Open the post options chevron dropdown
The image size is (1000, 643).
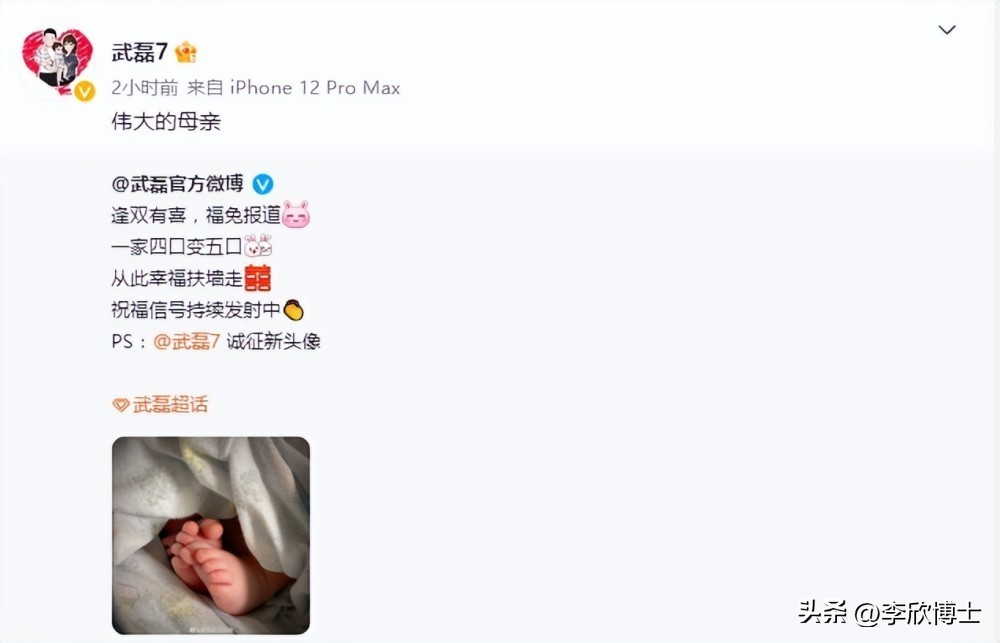(946, 29)
